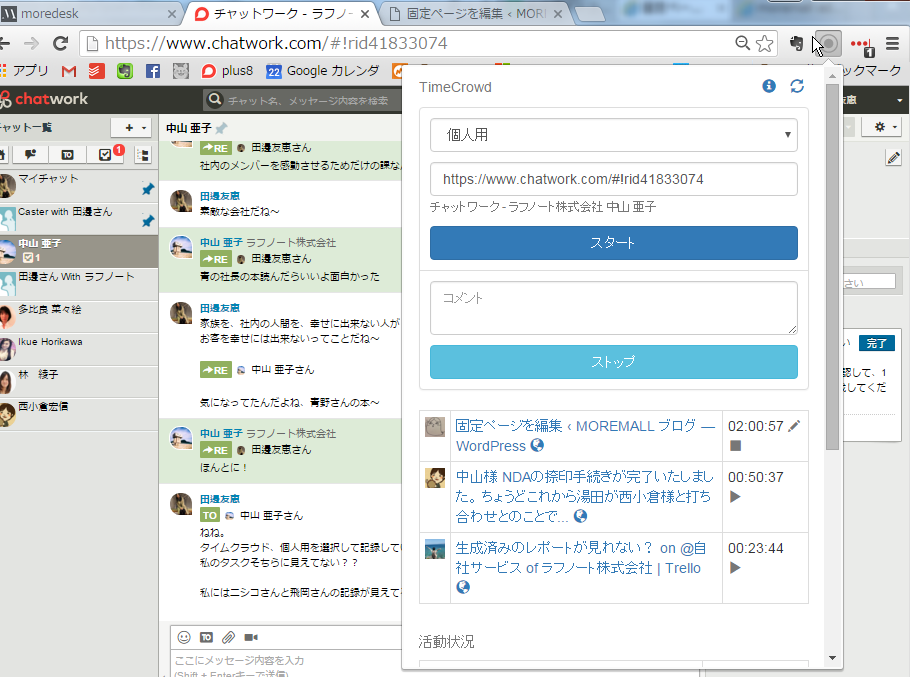Screen dimensions: 910x677
Task: Click the コメント text area
Action: pyautogui.click(x=613, y=307)
